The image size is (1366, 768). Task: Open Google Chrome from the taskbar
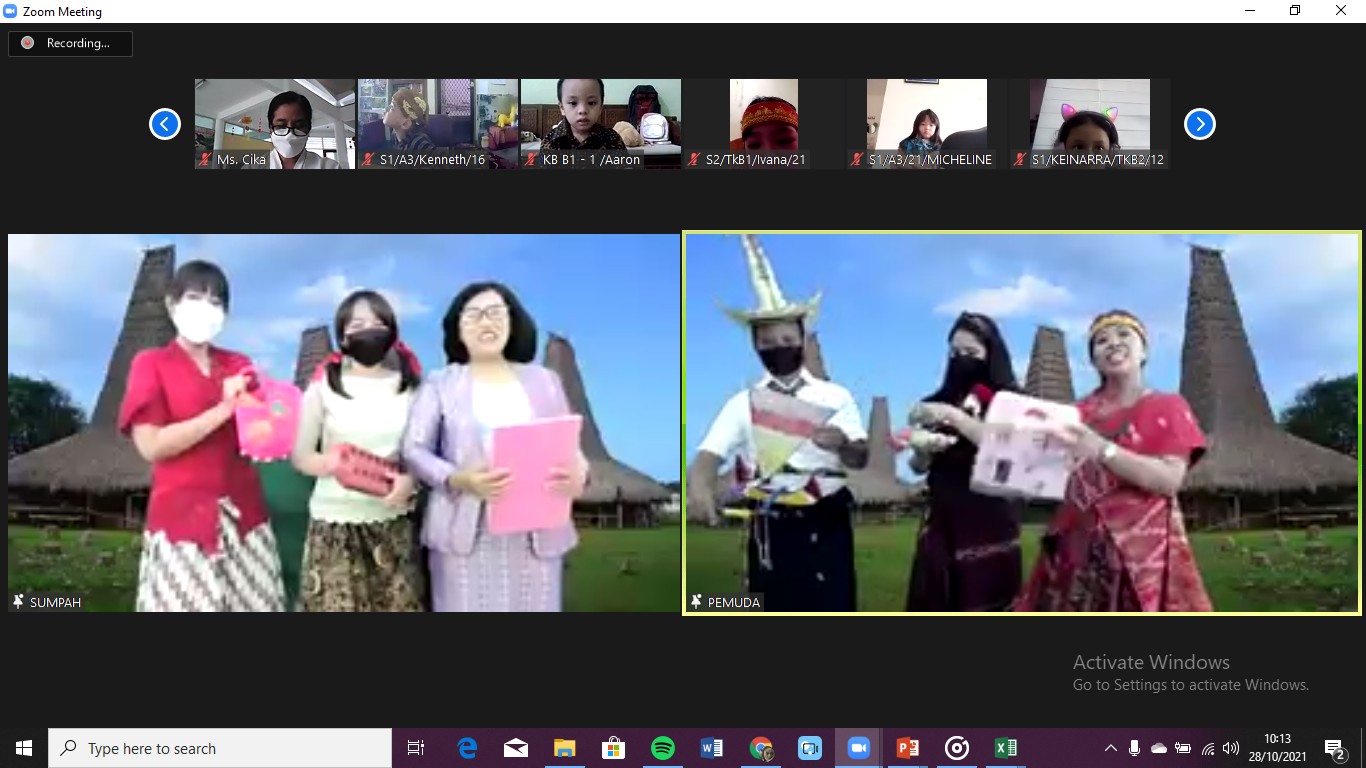tap(761, 748)
